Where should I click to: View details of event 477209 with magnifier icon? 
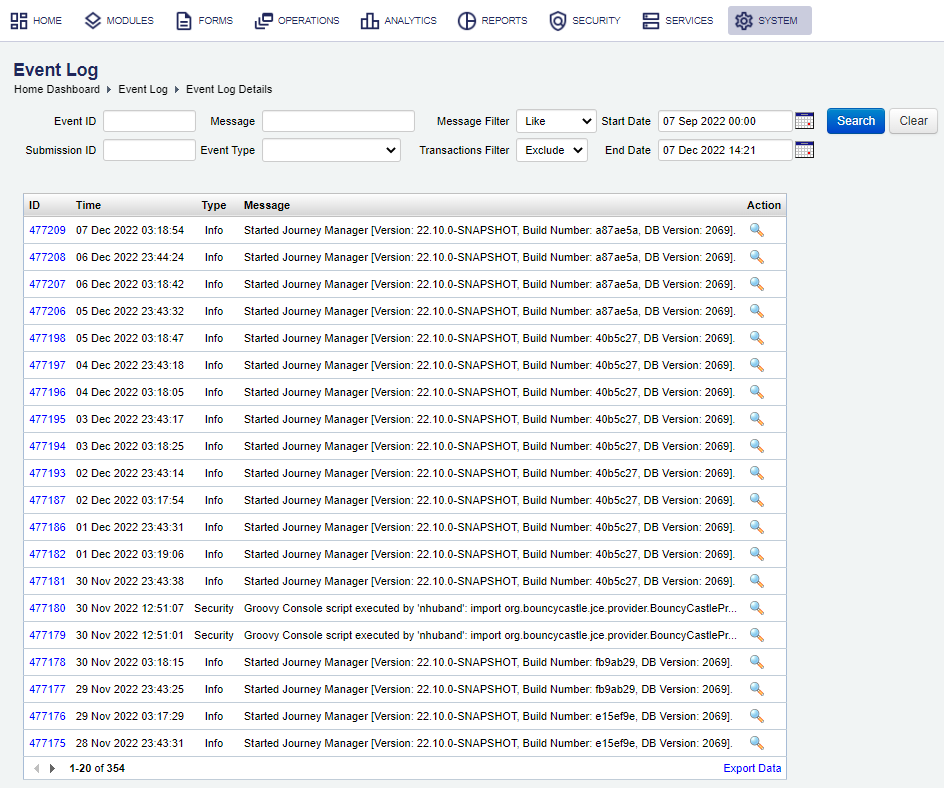click(757, 230)
